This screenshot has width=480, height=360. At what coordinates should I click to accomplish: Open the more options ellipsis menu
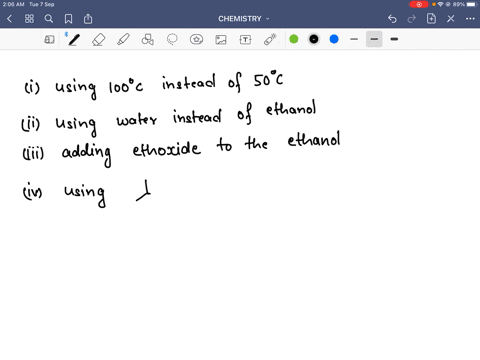(470, 19)
